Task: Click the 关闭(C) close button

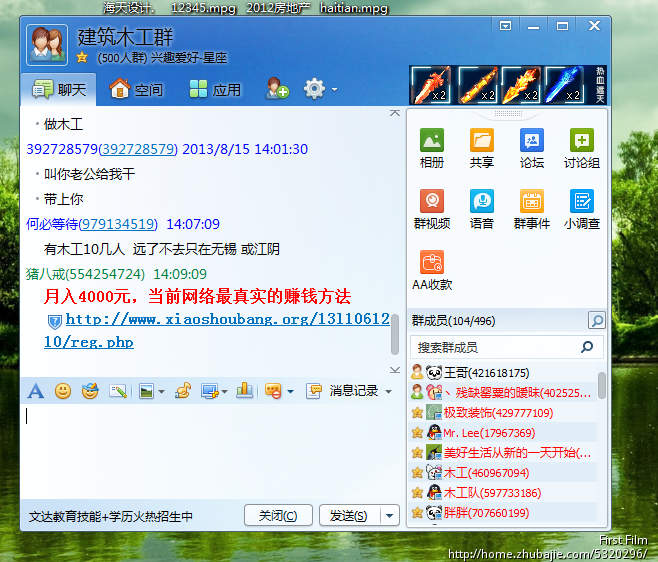Action: pyautogui.click(x=278, y=515)
